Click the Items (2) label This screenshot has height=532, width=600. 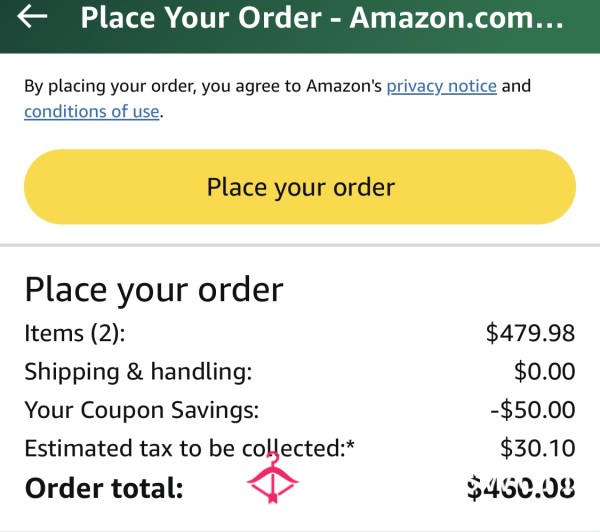[x=75, y=333]
